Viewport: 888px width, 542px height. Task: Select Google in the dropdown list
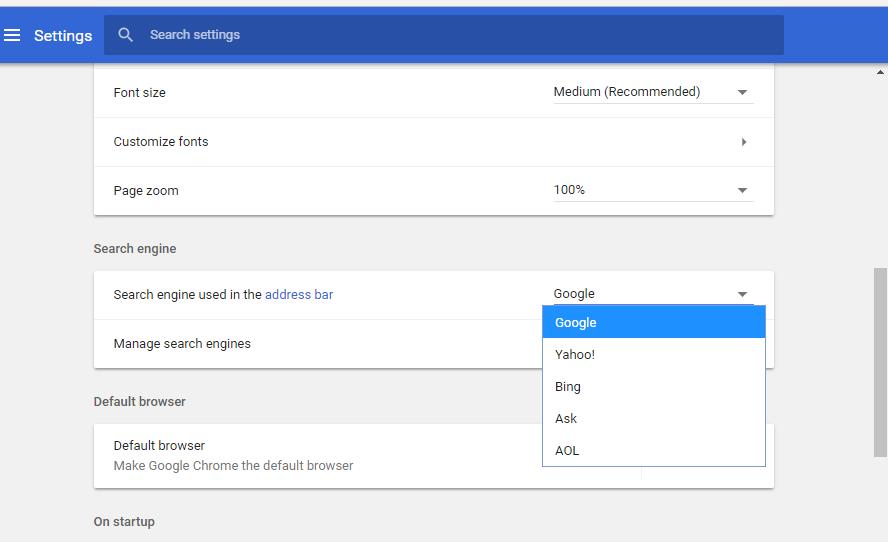click(654, 322)
